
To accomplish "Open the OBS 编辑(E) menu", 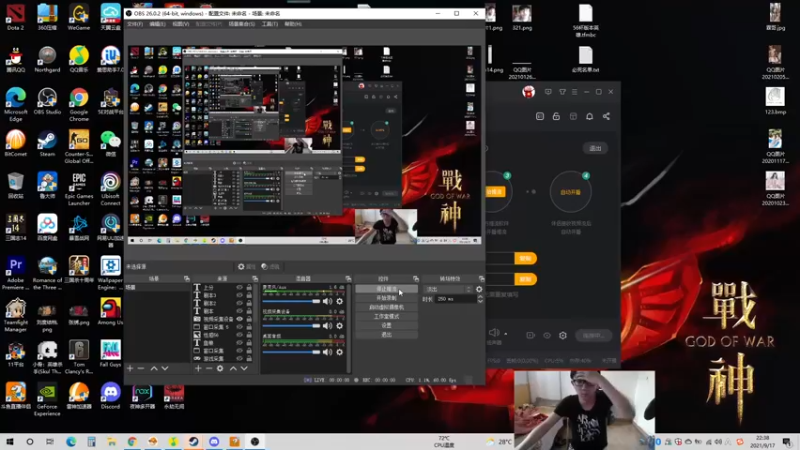I will pos(157,24).
